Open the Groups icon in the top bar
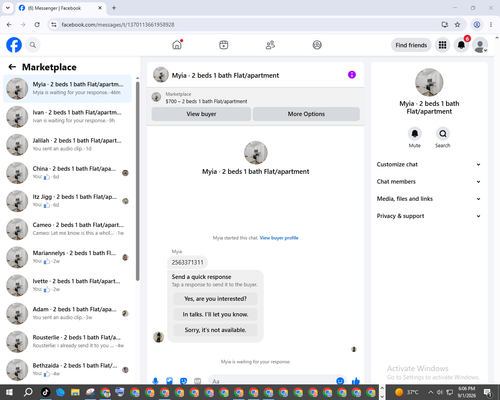Image resolution: width=500 pixels, height=400 pixels. pyautogui.click(x=317, y=45)
